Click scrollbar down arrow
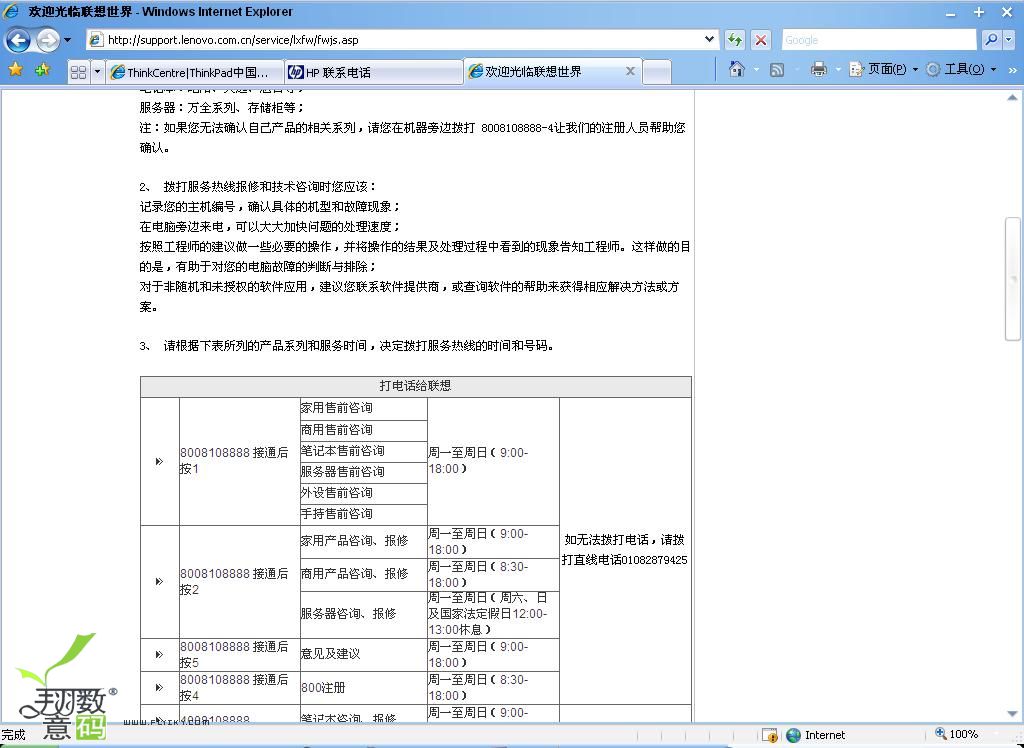This screenshot has width=1024, height=748. [1012, 714]
